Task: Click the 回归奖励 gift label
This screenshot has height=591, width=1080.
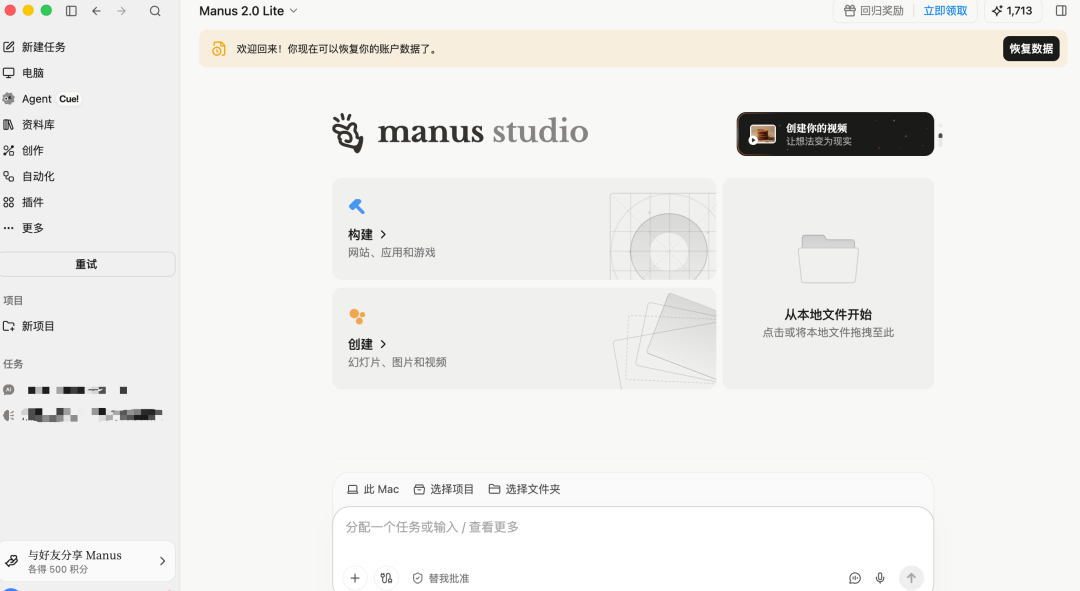Action: point(873,11)
